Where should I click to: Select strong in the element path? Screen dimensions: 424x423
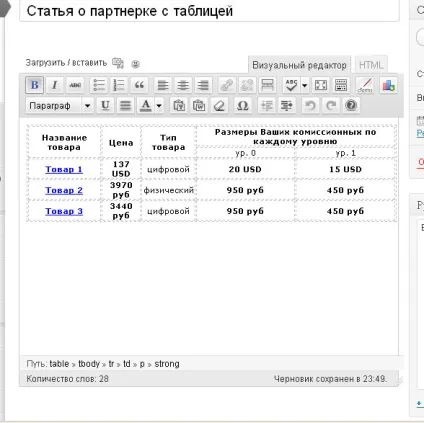coord(167,364)
